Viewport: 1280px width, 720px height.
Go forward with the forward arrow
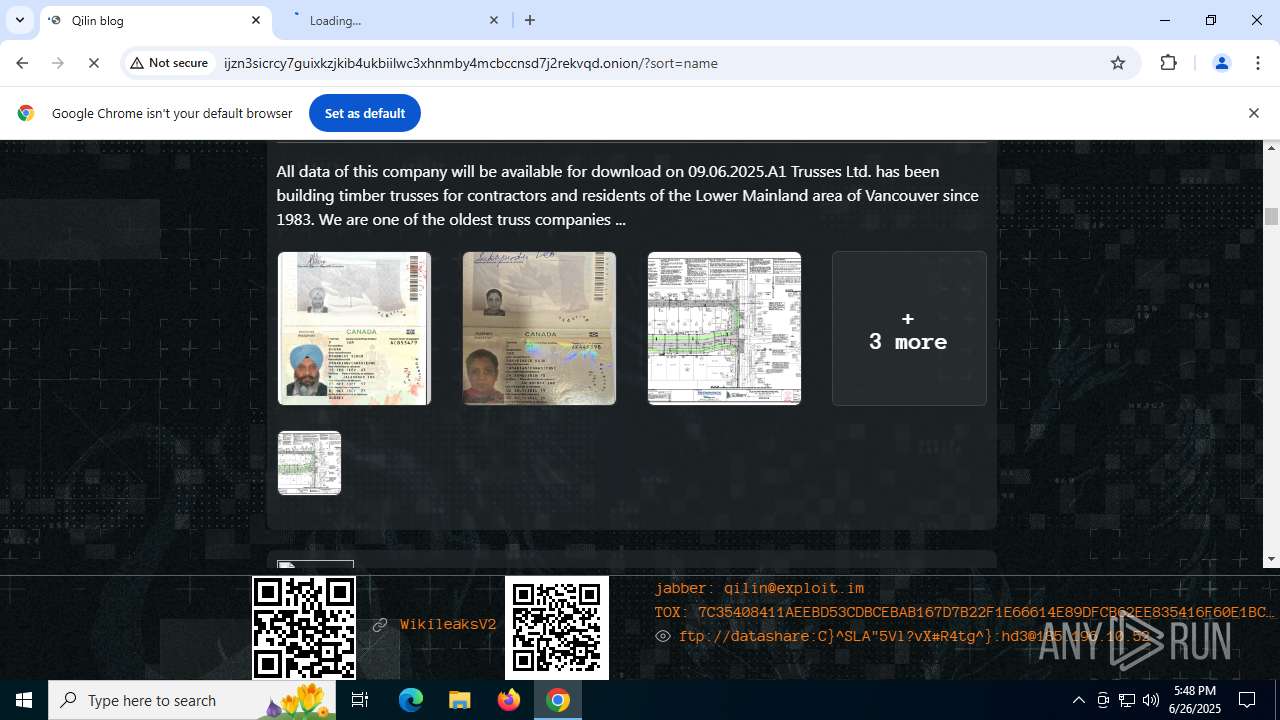tap(57, 63)
